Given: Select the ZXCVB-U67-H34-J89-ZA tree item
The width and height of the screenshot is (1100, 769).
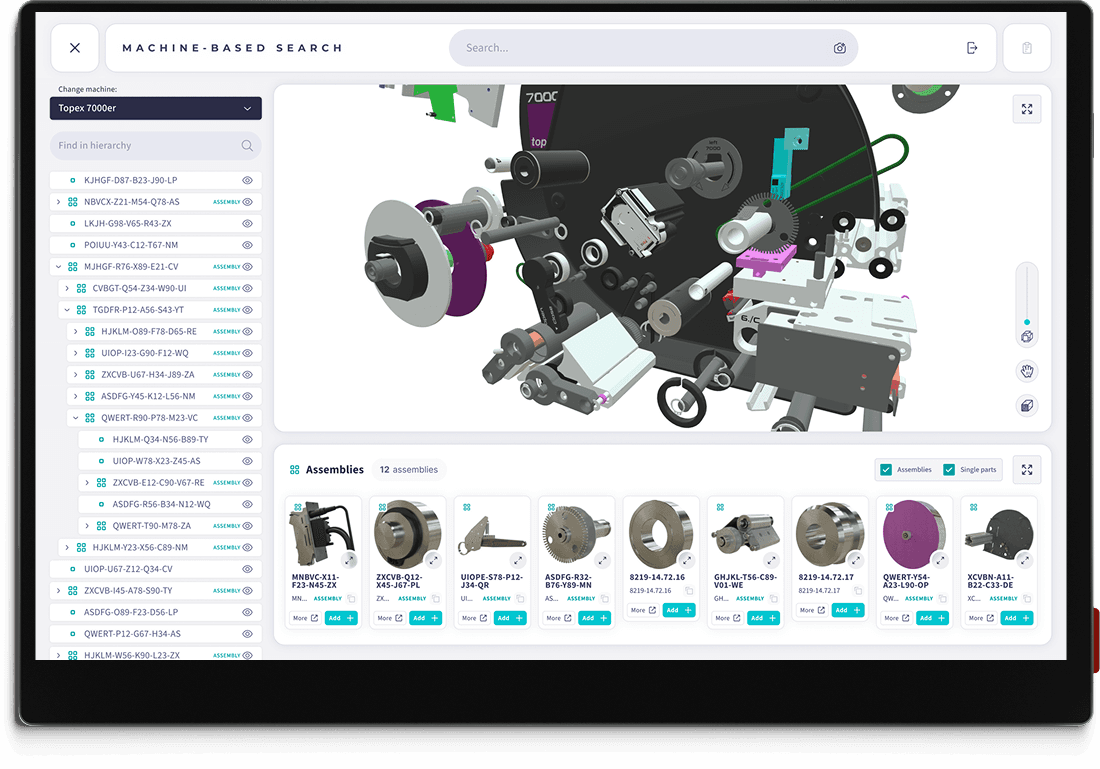Looking at the screenshot, I should click(x=164, y=375).
